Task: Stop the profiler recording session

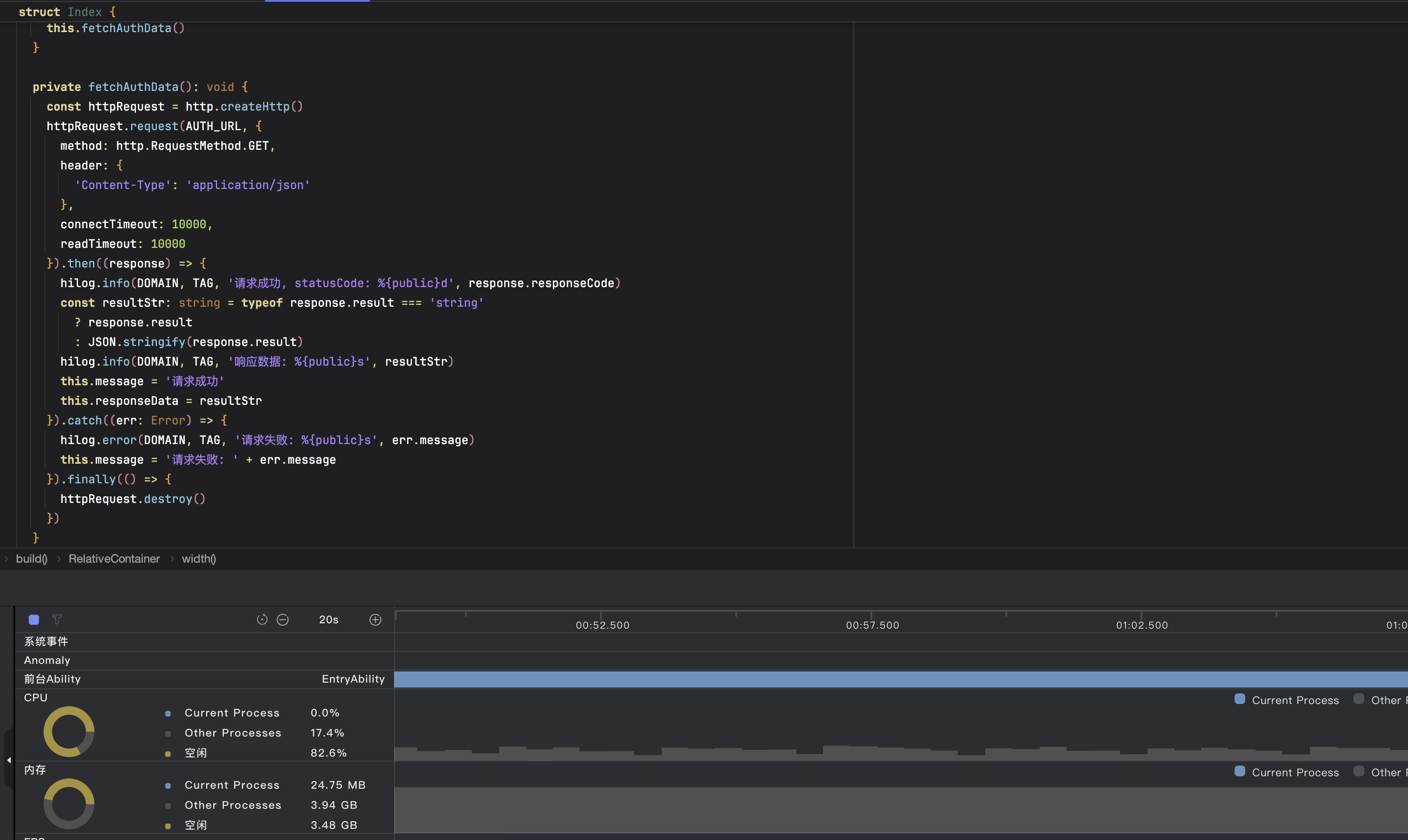Action: coord(34,620)
